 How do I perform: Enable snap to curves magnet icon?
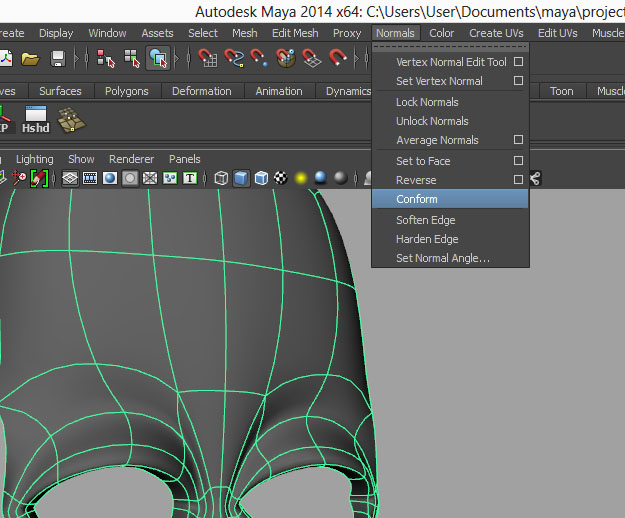click(234, 58)
